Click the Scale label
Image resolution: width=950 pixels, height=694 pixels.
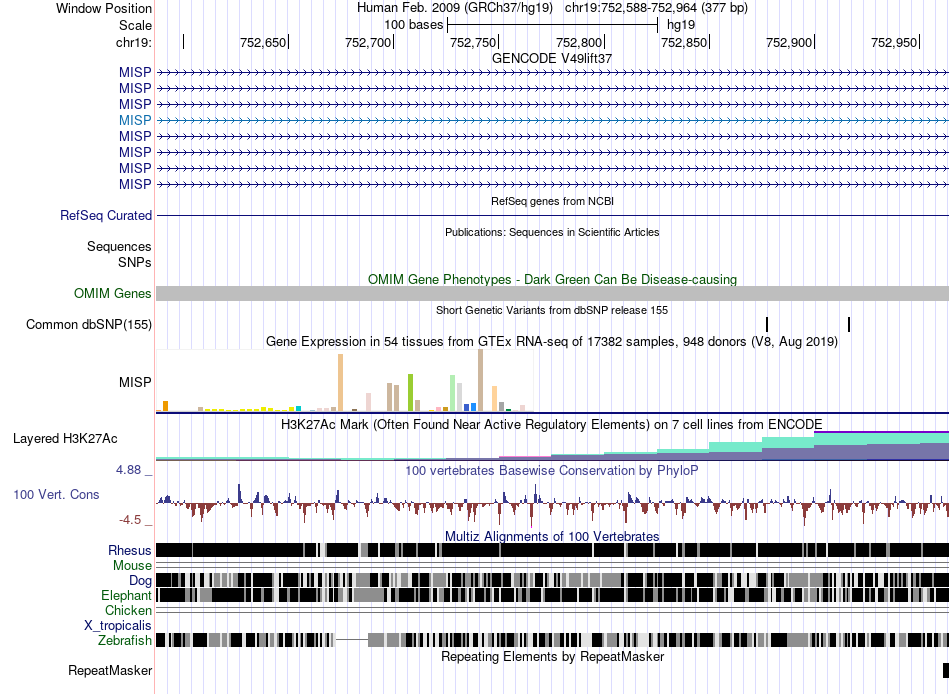(x=135, y=25)
